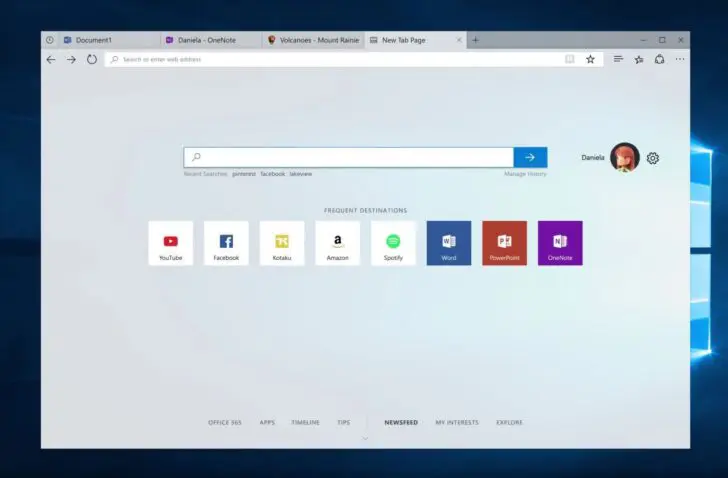Go forward with the forward arrow
This screenshot has height=478, width=728.
71,59
